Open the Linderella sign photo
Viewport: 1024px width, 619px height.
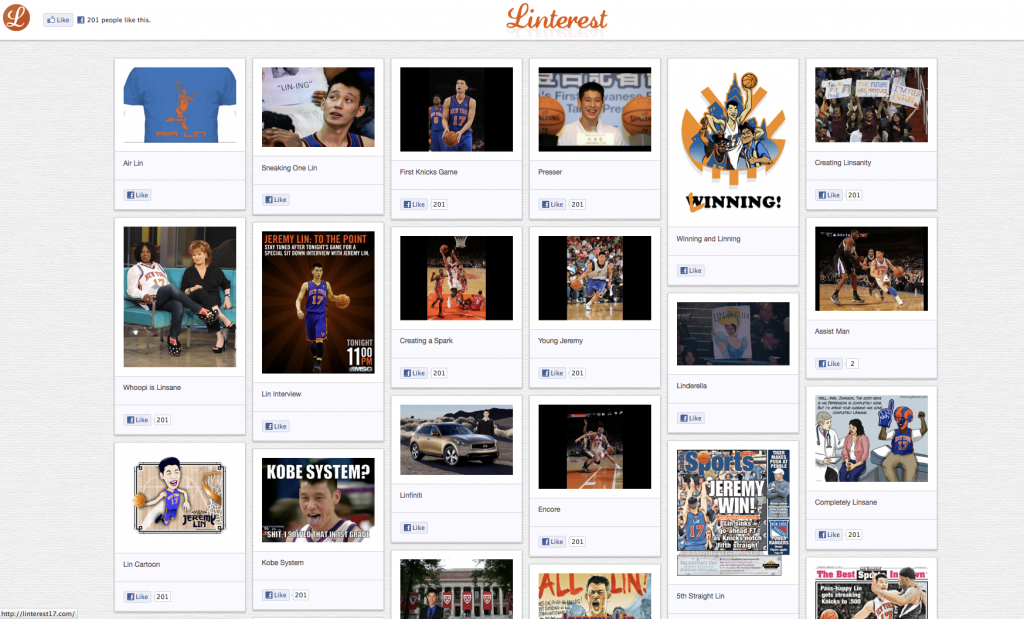733,334
